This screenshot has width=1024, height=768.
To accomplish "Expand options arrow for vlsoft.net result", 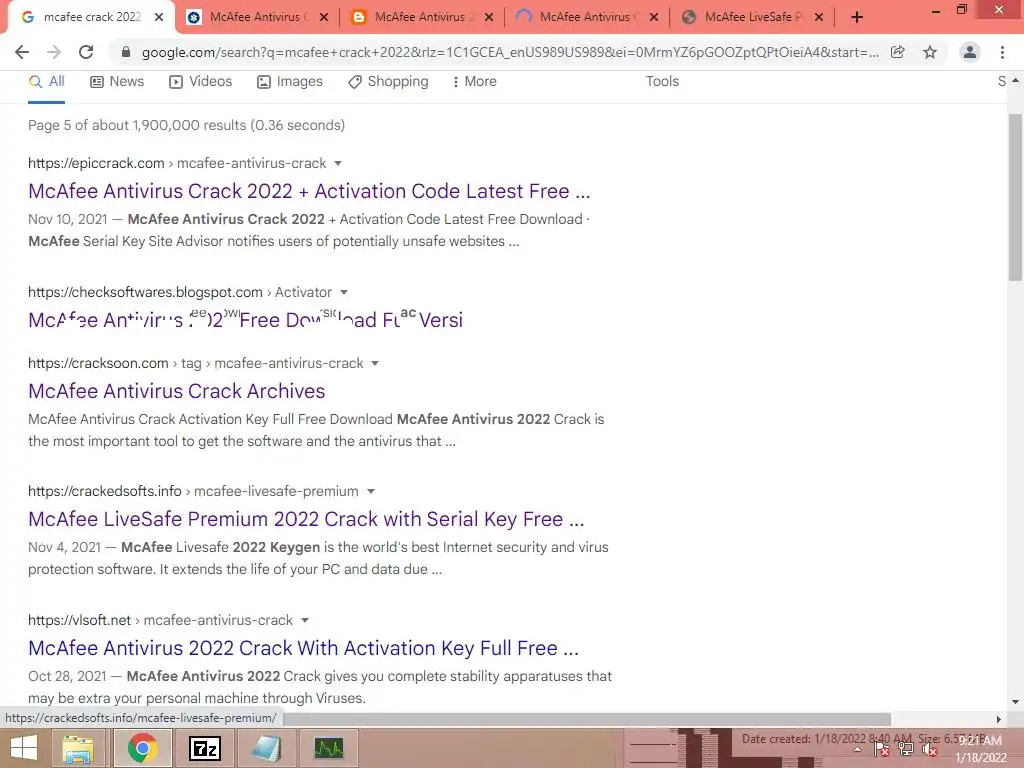I will [x=304, y=620].
